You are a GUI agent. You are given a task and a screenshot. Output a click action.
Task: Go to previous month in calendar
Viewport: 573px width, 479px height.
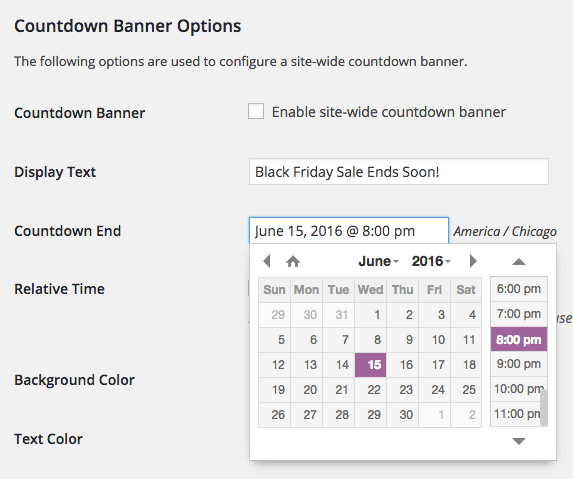(267, 261)
